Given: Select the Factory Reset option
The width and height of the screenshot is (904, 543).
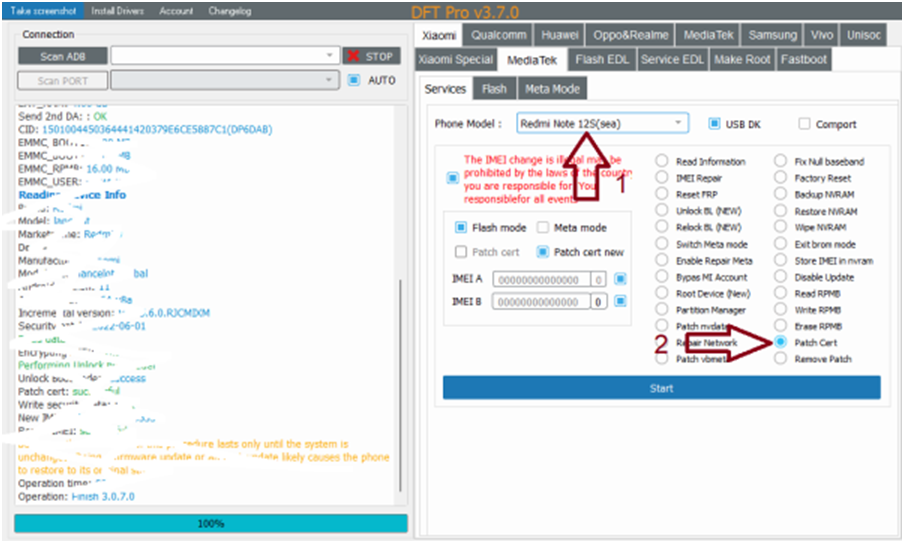Looking at the screenshot, I should click(780, 177).
